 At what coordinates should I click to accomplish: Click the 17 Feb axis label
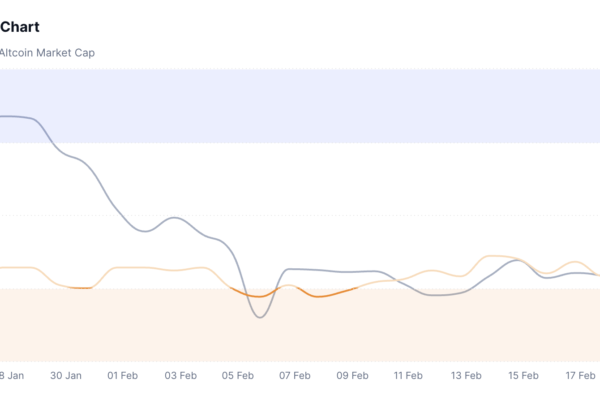[x=581, y=376]
